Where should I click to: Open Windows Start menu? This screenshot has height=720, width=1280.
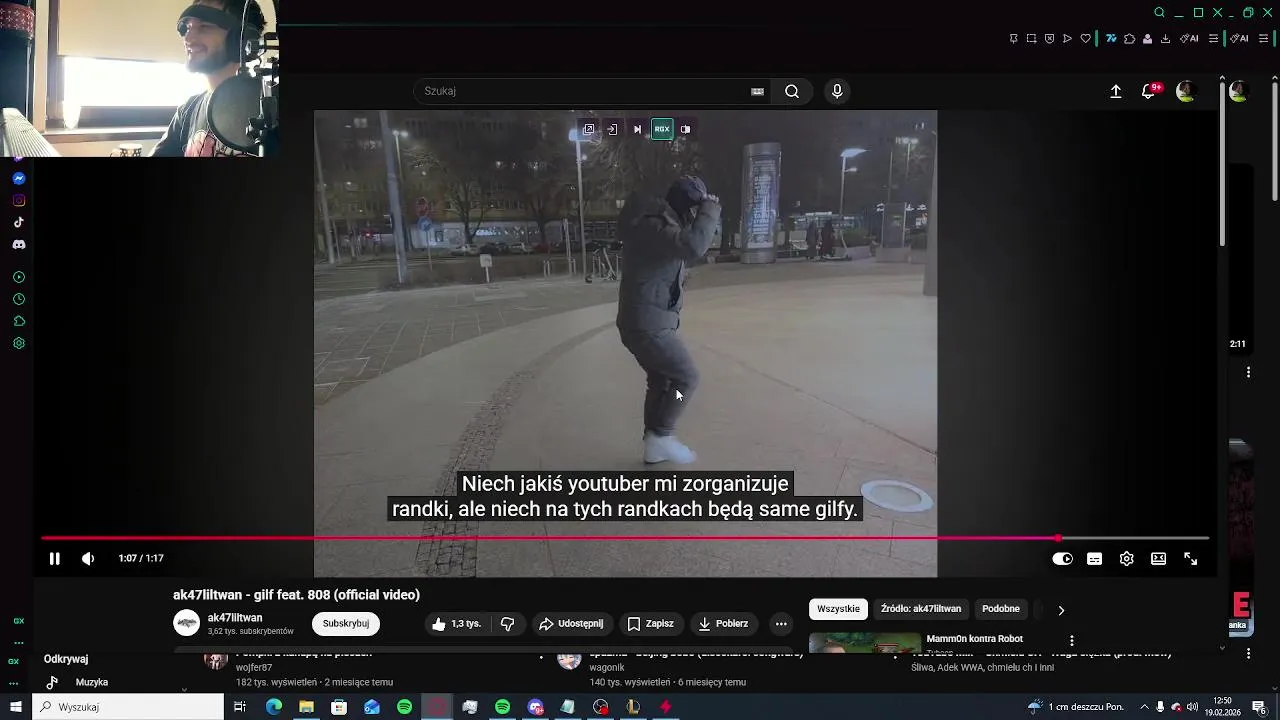15,707
